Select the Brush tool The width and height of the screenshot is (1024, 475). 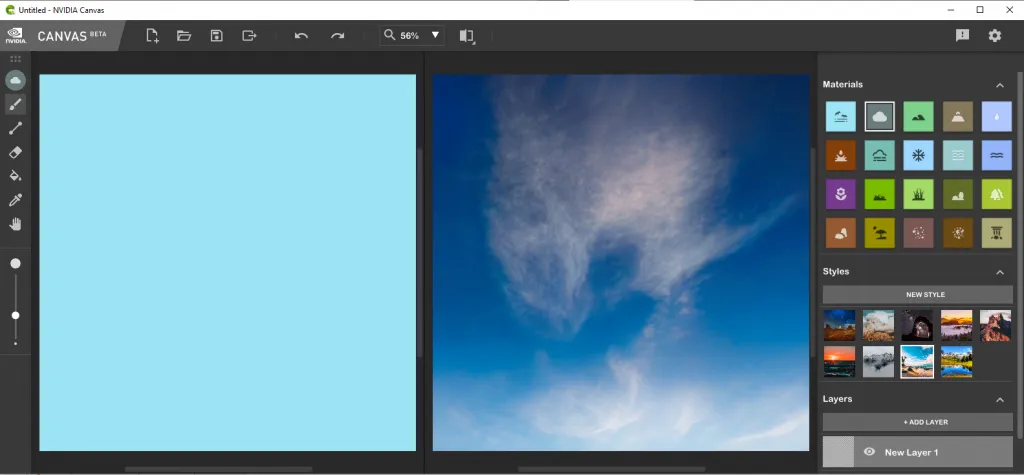16,105
